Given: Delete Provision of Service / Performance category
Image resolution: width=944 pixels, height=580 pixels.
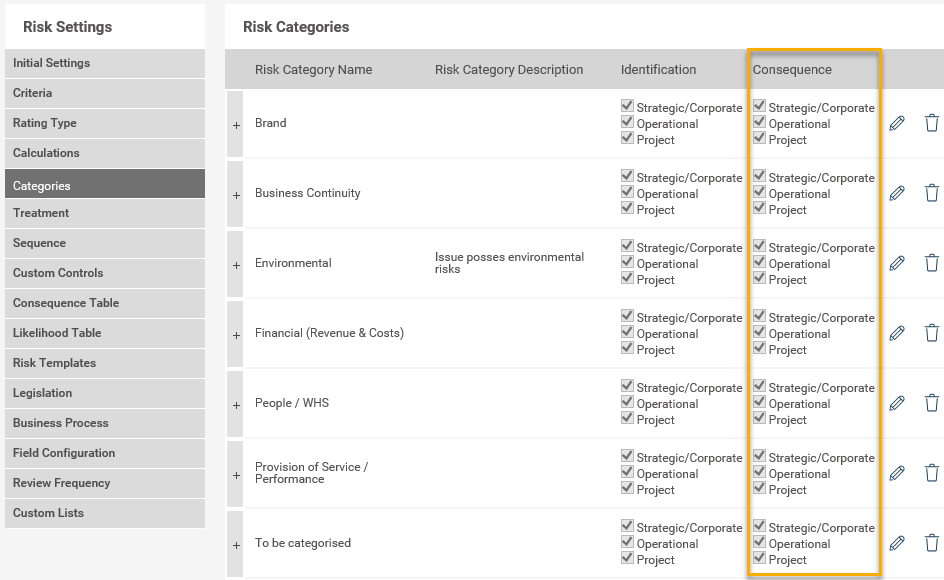Looking at the screenshot, I should coord(931,473).
